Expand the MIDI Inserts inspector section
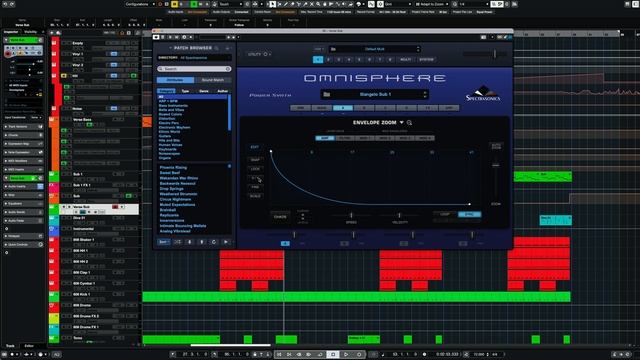The image size is (640, 360). click(23, 169)
